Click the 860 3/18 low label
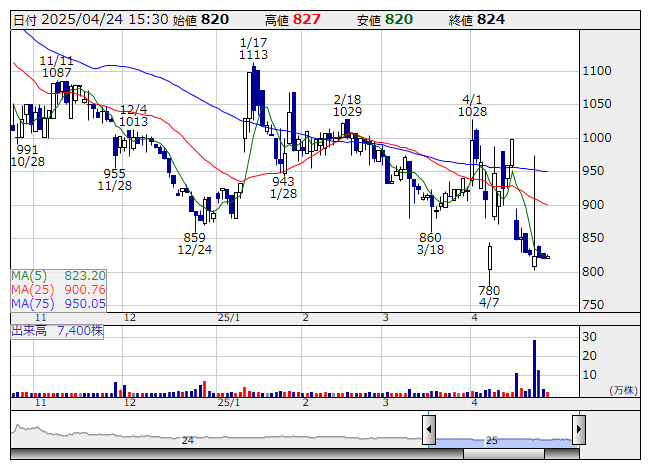 430,244
